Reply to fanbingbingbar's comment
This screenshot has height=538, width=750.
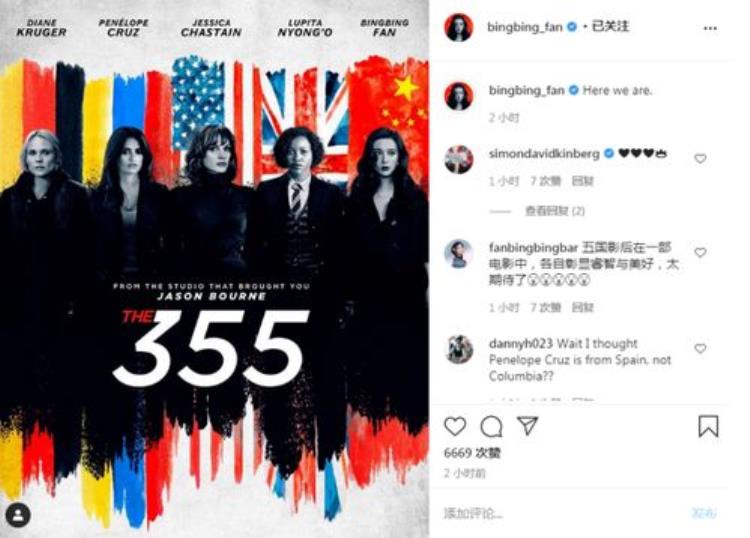(x=583, y=307)
